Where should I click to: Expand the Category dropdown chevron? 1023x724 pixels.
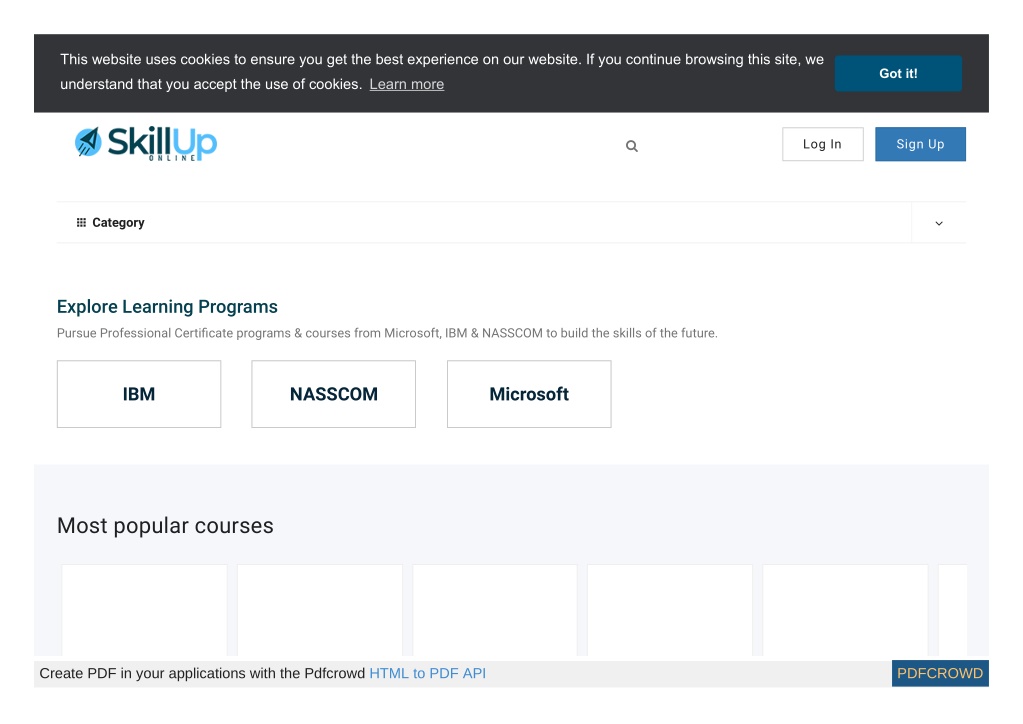(939, 223)
